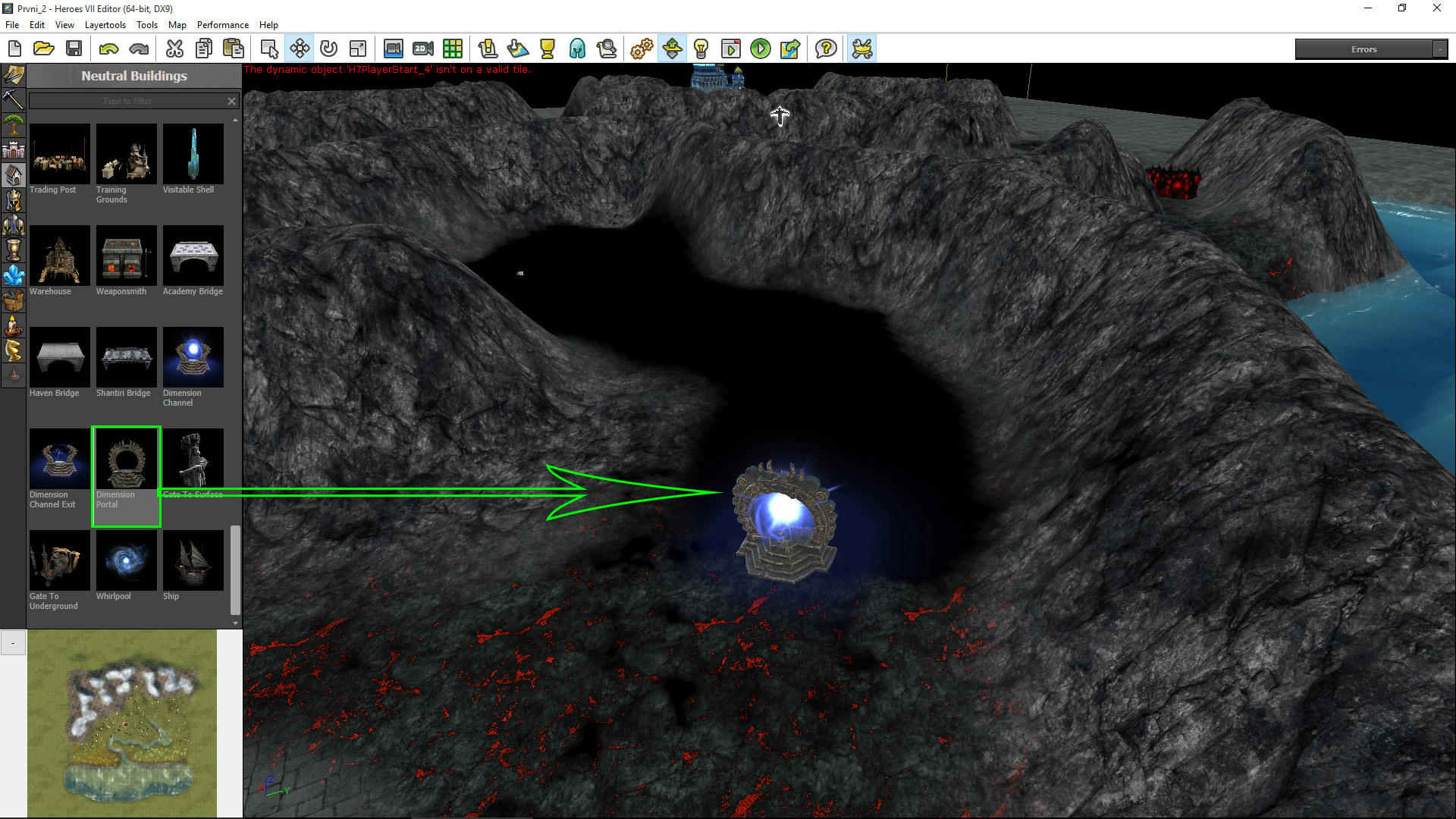This screenshot has width=1456, height=819.
Task: Open the map paint tool icon
Action: pos(518,49)
